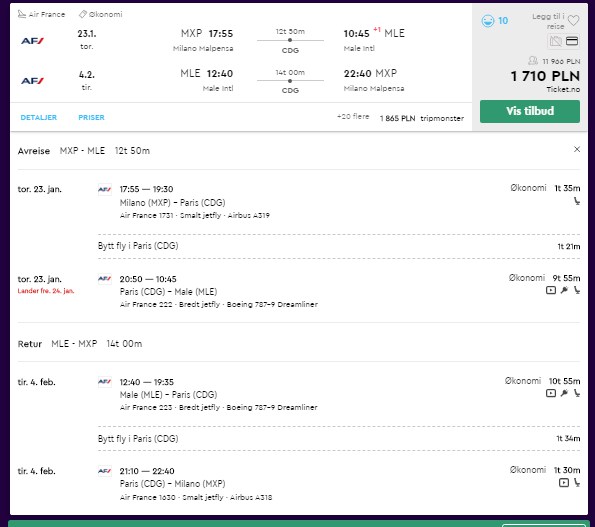Click Milano (MXP) – Paris (CDG) route text
Viewport: 595px width, 527px height.
(x=172, y=203)
